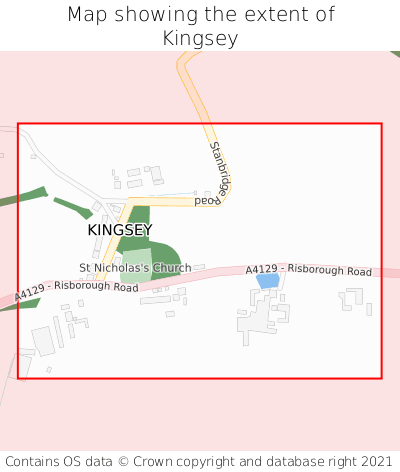Select the left-hand A4129 - Risborough Road label
Viewport: 400px width, 472px height.
76,290
